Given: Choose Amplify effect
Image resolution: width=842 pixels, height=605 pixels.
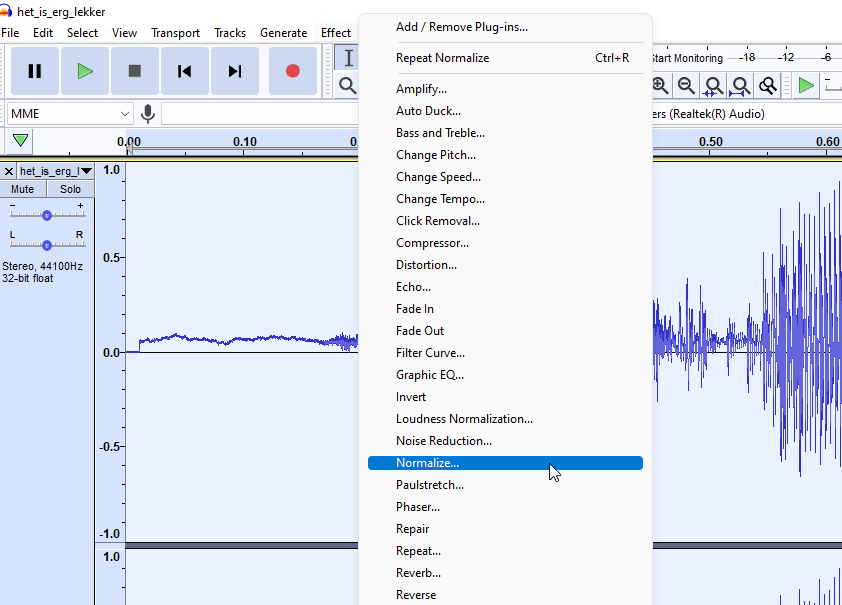Looking at the screenshot, I should tap(505, 89).
